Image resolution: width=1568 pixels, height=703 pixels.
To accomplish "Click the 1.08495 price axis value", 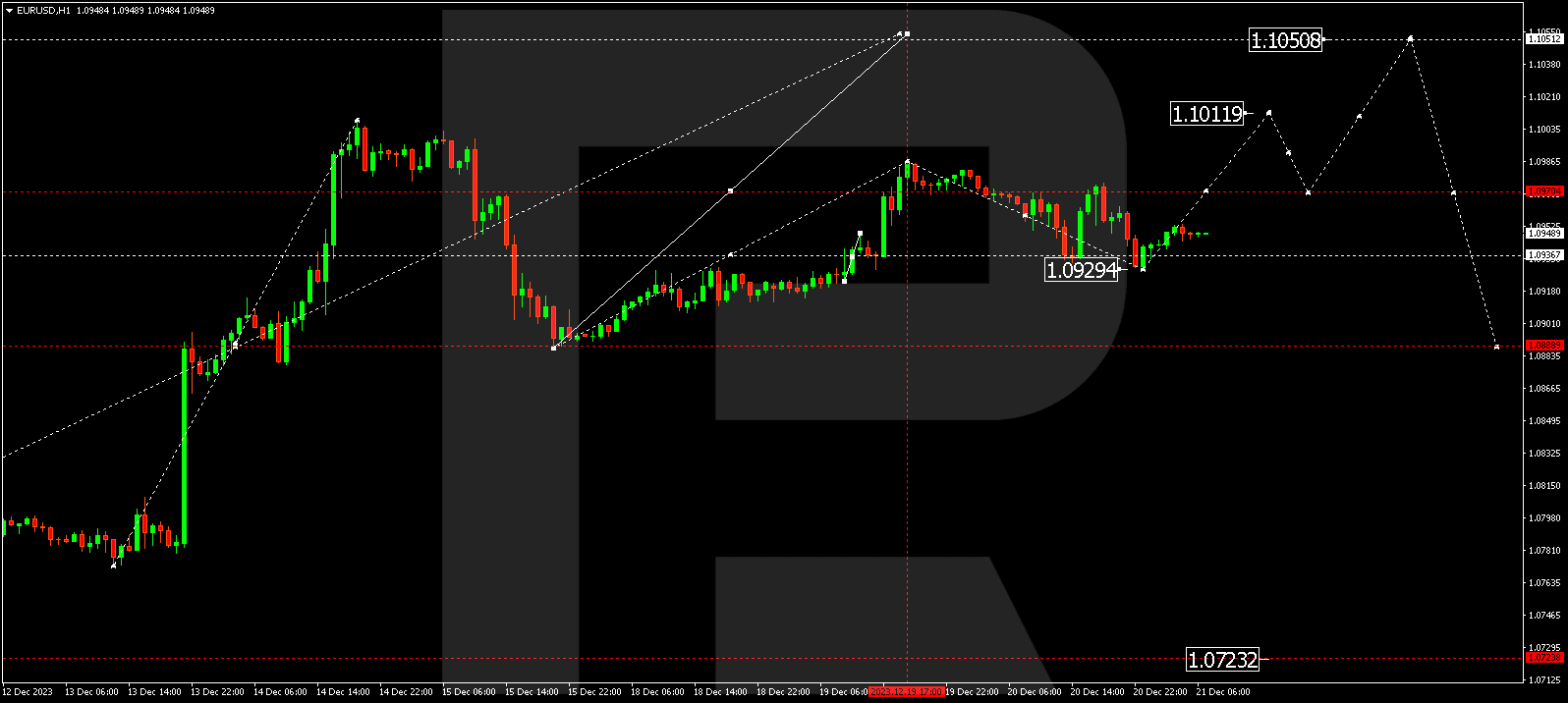I will click(1544, 420).
